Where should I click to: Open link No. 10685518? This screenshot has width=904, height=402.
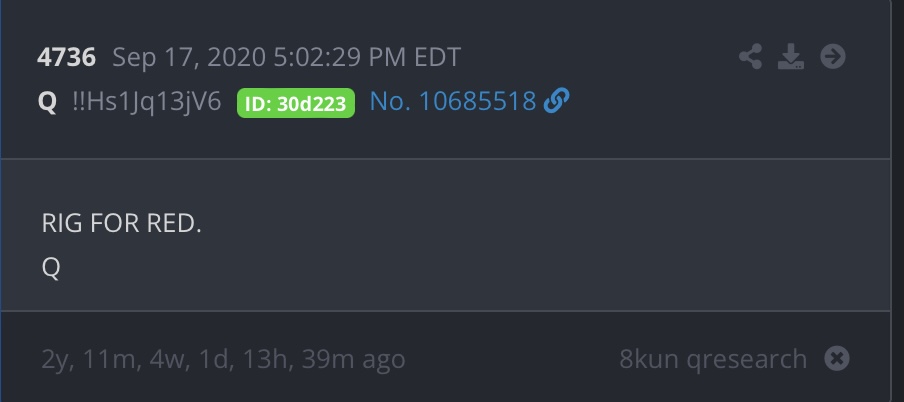453,102
